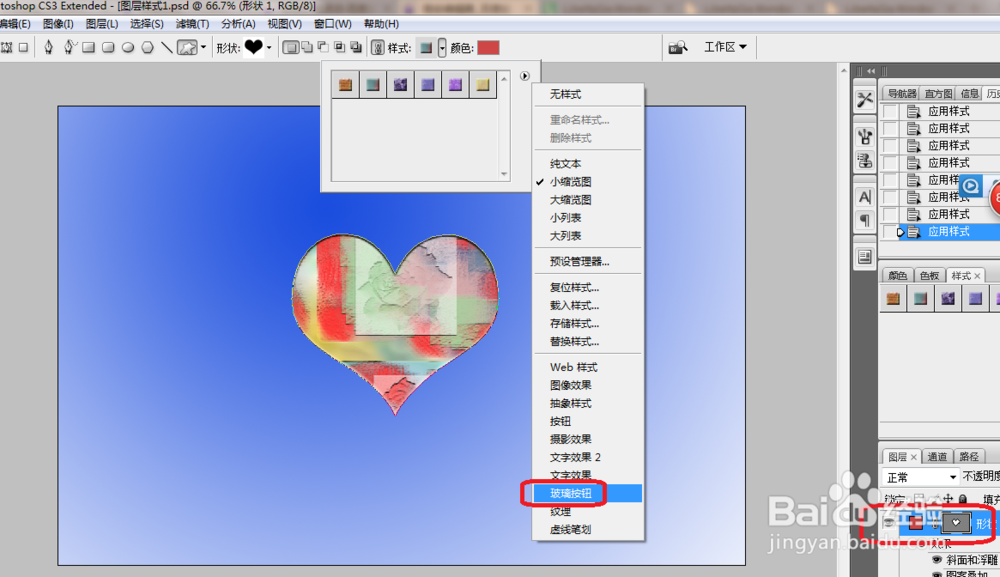Open the style picker flyout menu arrow
The height and width of the screenshot is (577, 1000).
[x=524, y=76]
